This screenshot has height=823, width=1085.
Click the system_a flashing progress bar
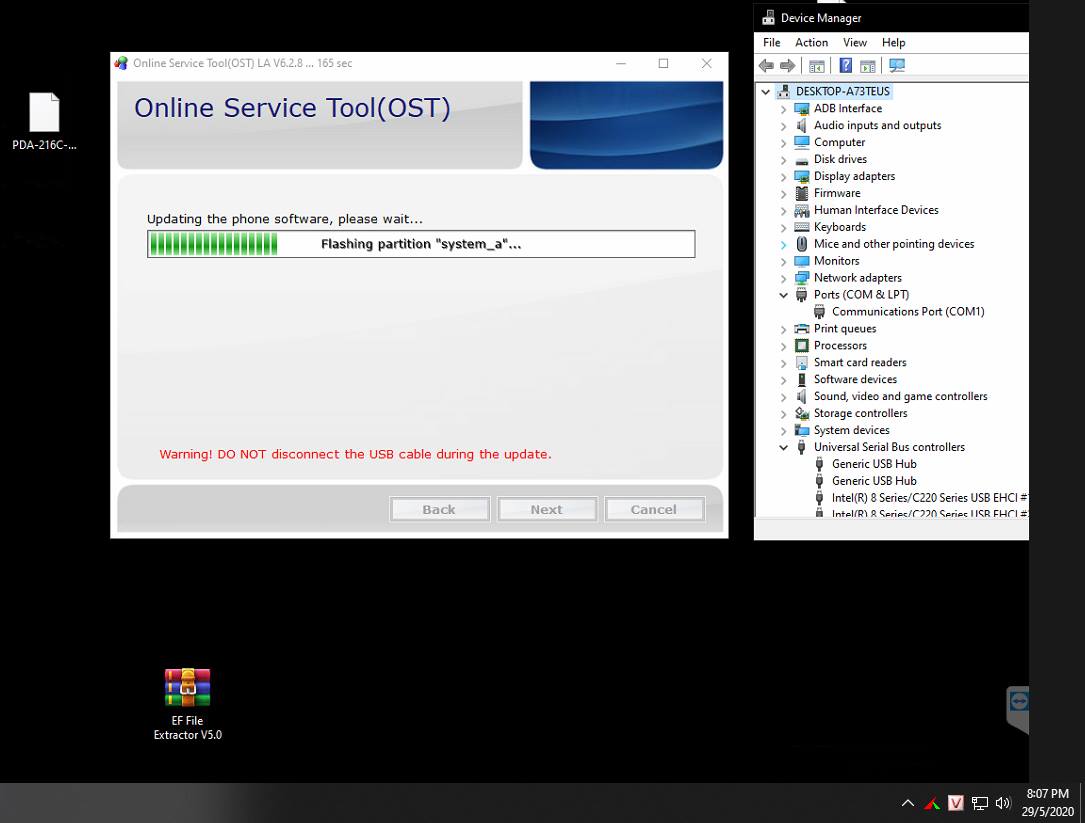pyautogui.click(x=421, y=244)
